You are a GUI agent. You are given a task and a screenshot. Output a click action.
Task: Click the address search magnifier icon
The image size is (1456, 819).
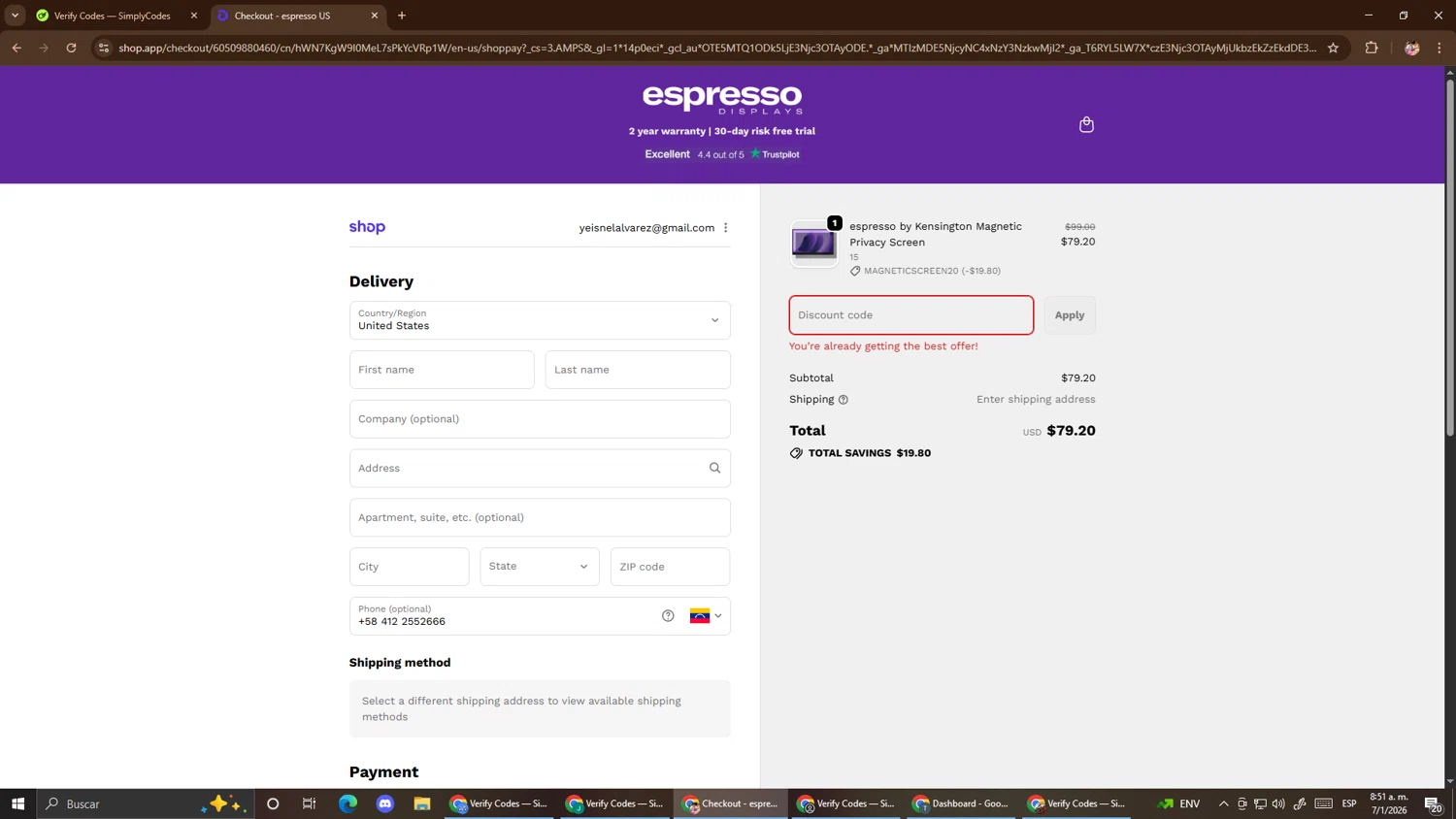coord(714,468)
